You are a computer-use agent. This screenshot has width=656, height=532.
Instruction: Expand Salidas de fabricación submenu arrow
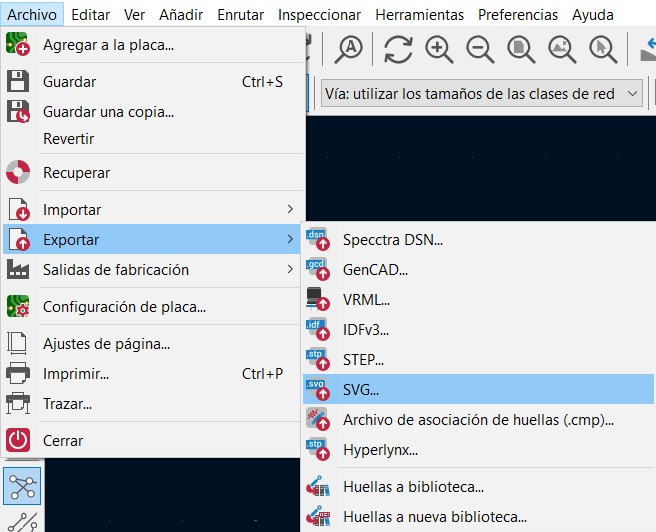[x=290, y=269]
